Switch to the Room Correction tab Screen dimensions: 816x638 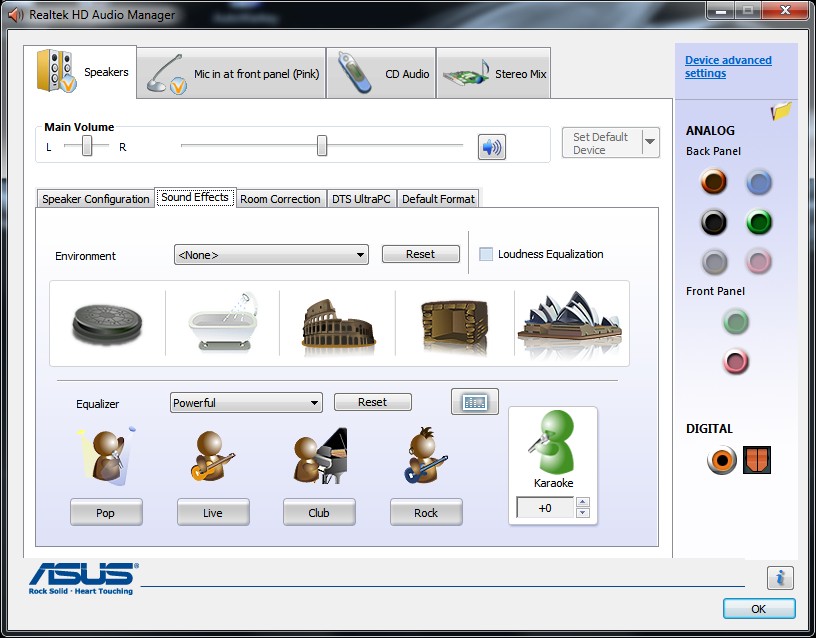pos(280,199)
